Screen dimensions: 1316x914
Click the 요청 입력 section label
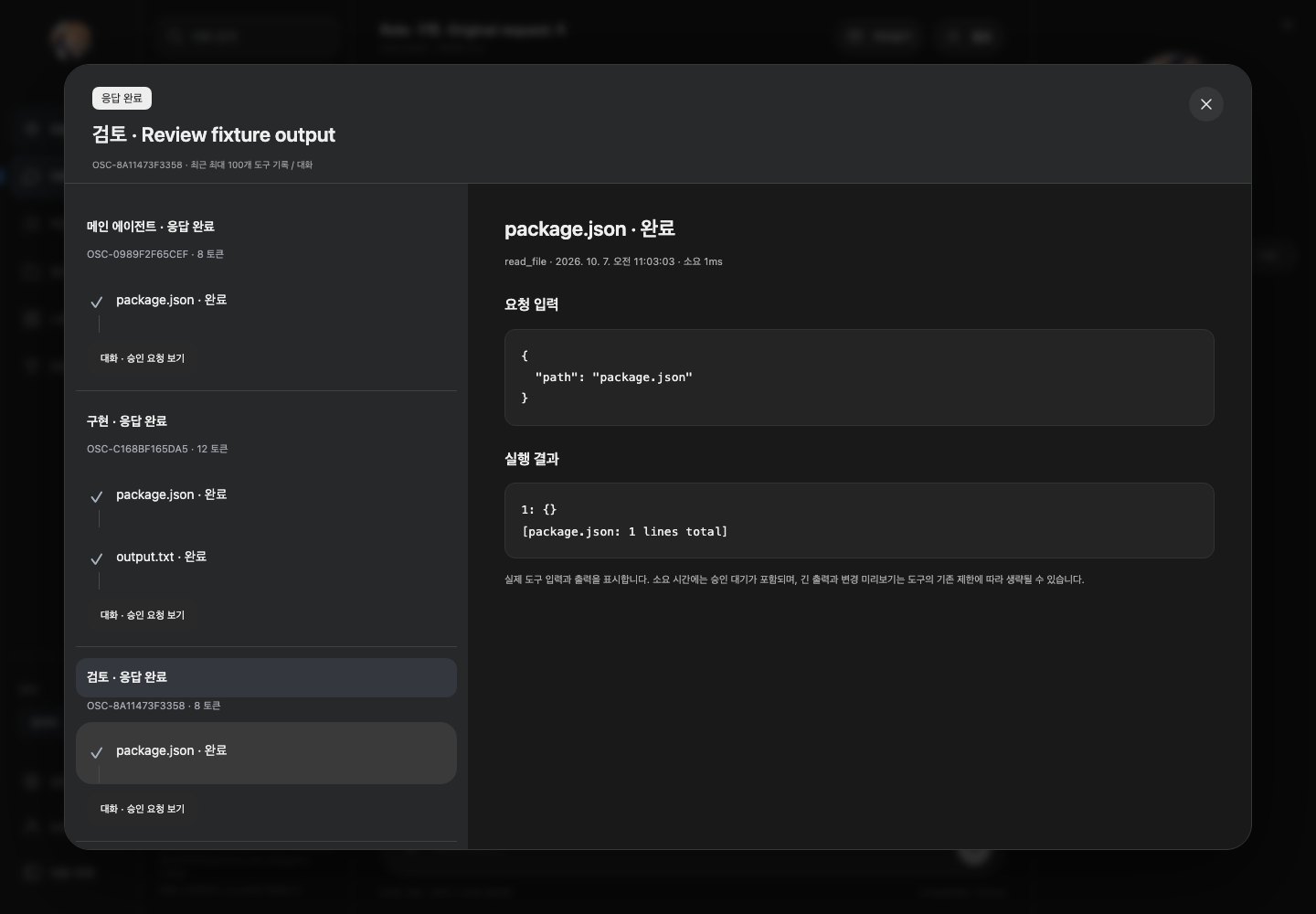(x=532, y=304)
